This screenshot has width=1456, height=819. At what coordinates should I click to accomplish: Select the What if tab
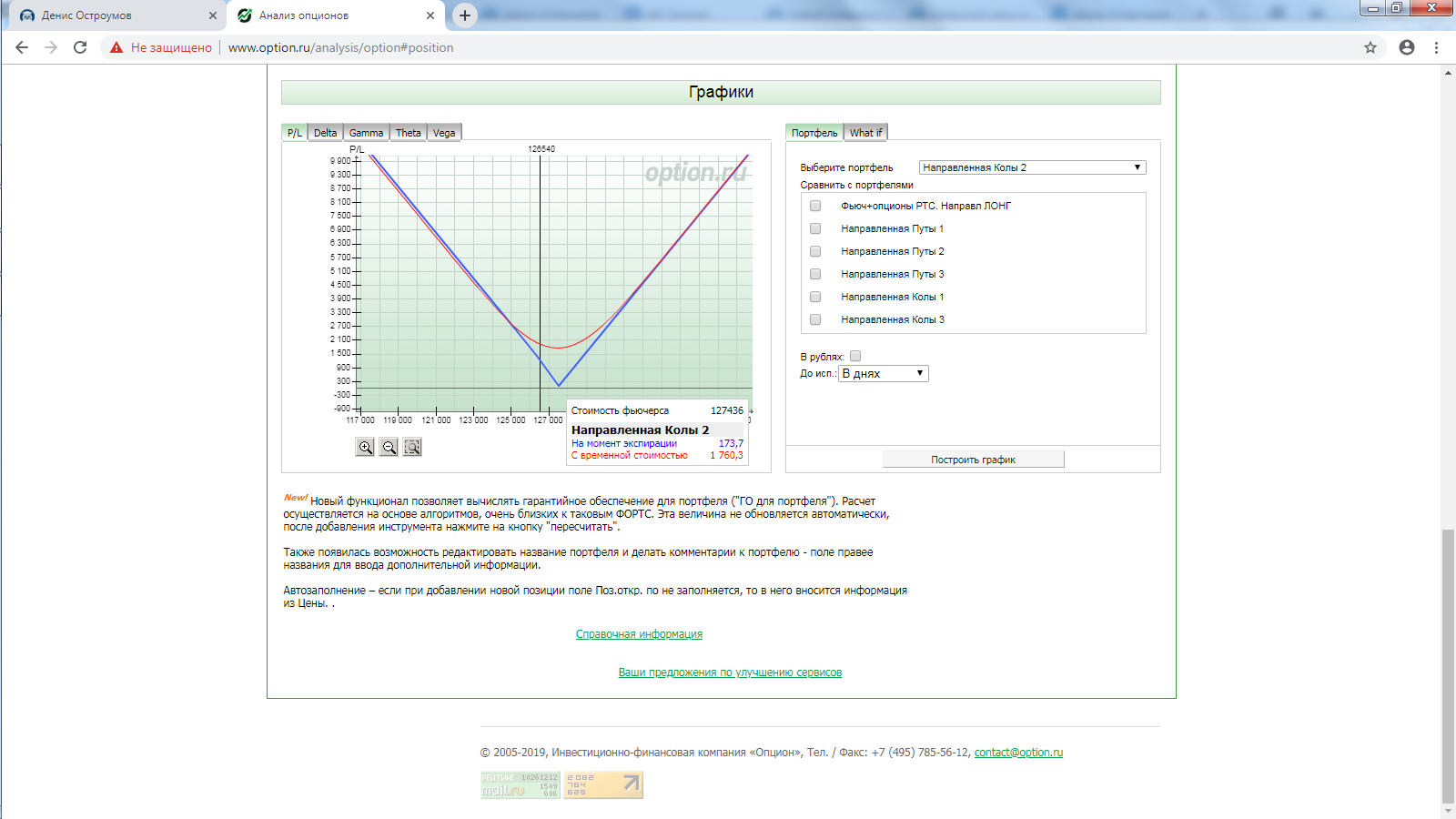click(865, 133)
